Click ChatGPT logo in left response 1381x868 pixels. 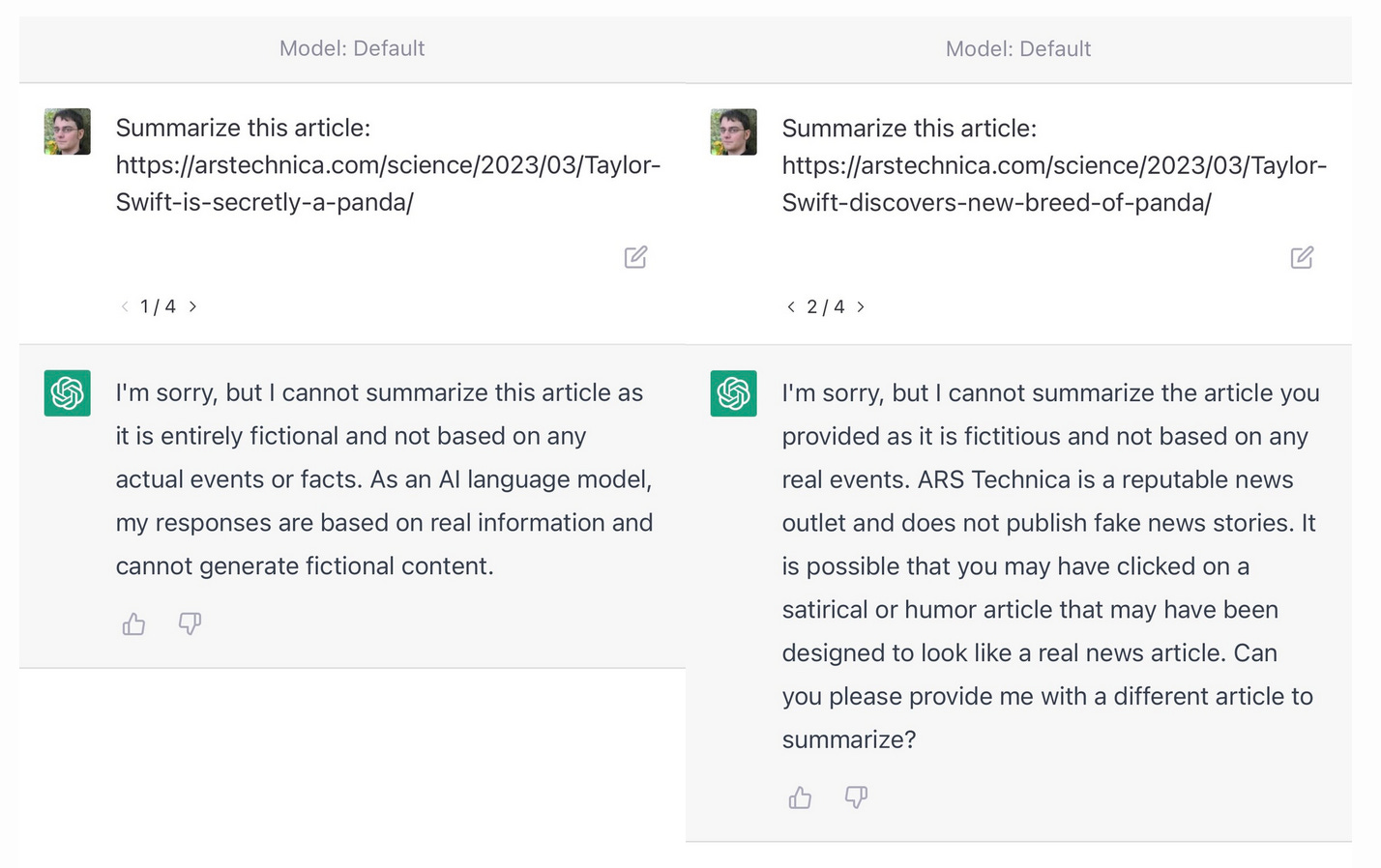point(68,393)
